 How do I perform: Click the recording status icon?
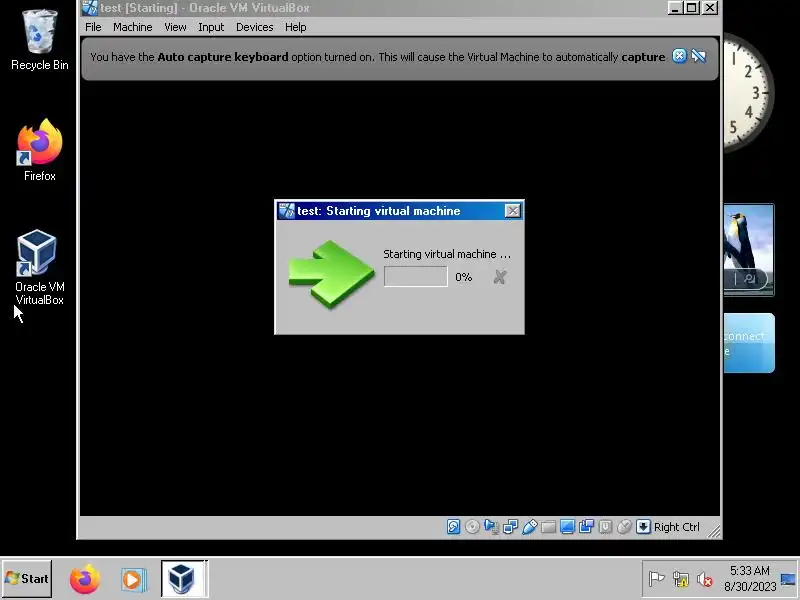[x=586, y=527]
